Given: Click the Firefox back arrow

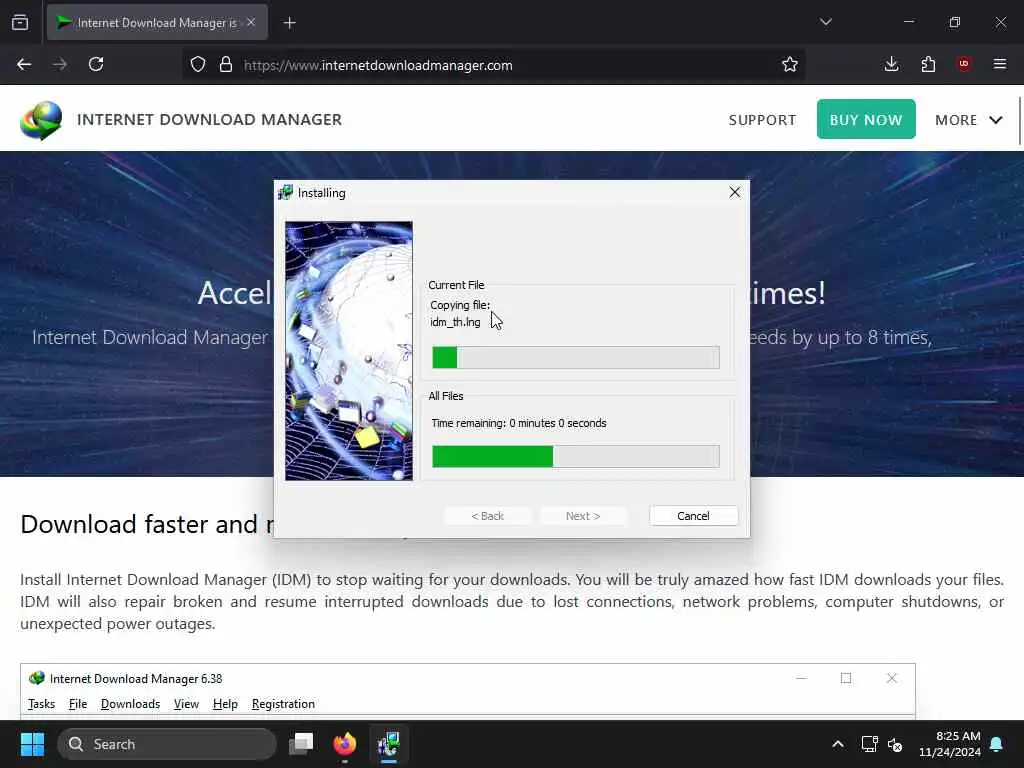Looking at the screenshot, I should pyautogui.click(x=24, y=65).
